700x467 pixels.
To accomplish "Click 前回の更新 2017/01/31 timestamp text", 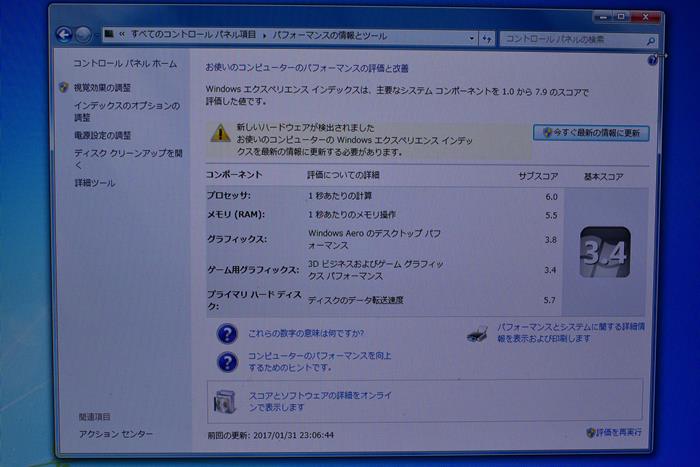I will pyautogui.click(x=271, y=435).
